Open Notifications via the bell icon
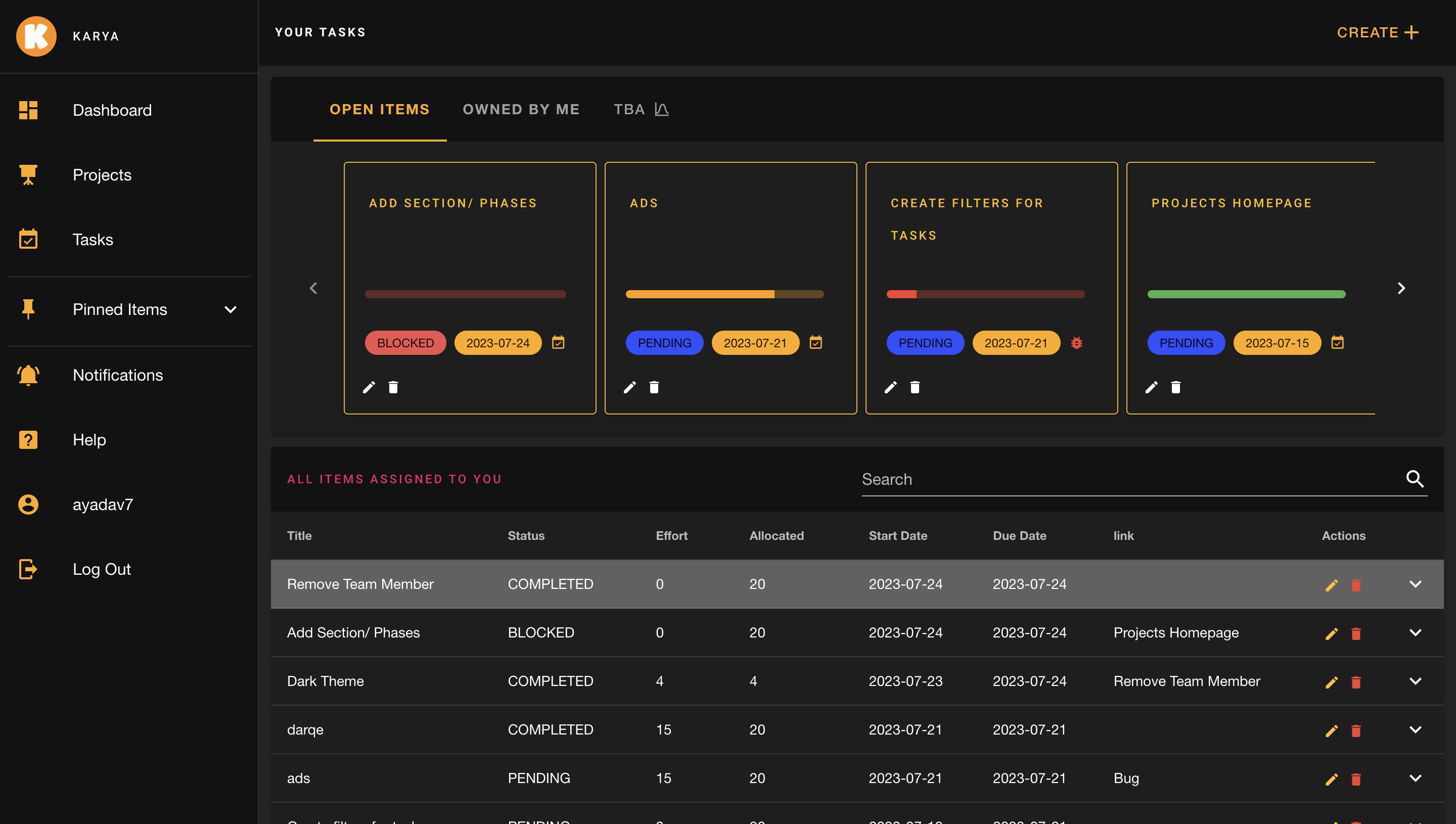Screen dimensions: 1456x824 coord(28,375)
